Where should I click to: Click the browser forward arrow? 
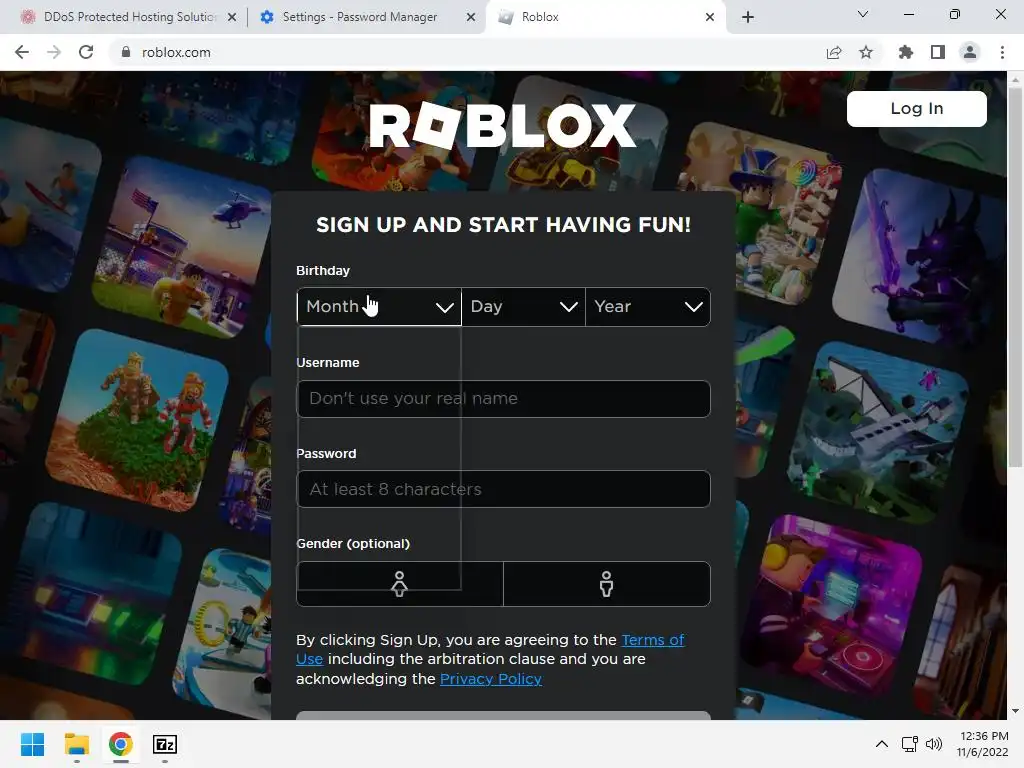coord(54,52)
